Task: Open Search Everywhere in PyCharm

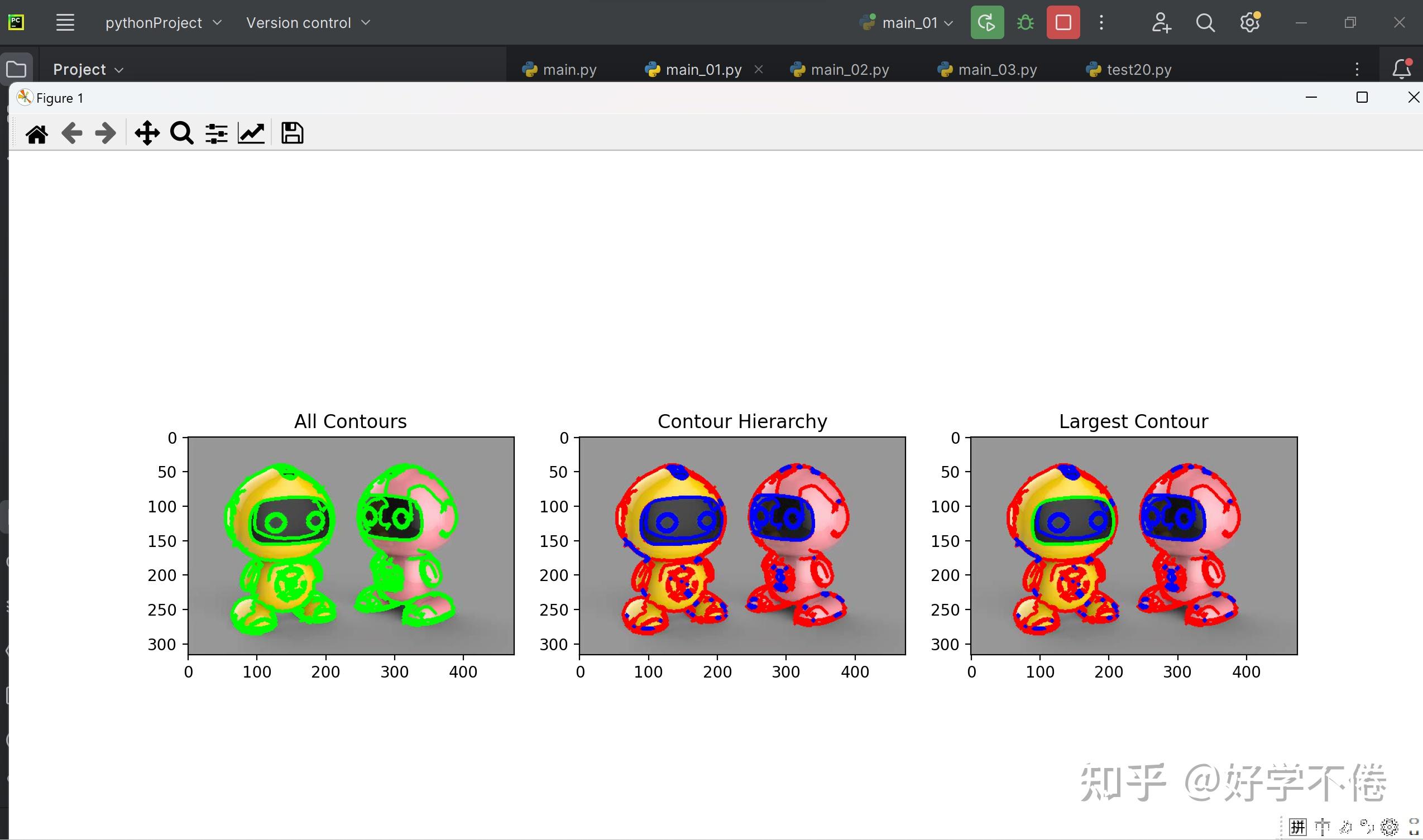Action: click(x=1205, y=23)
